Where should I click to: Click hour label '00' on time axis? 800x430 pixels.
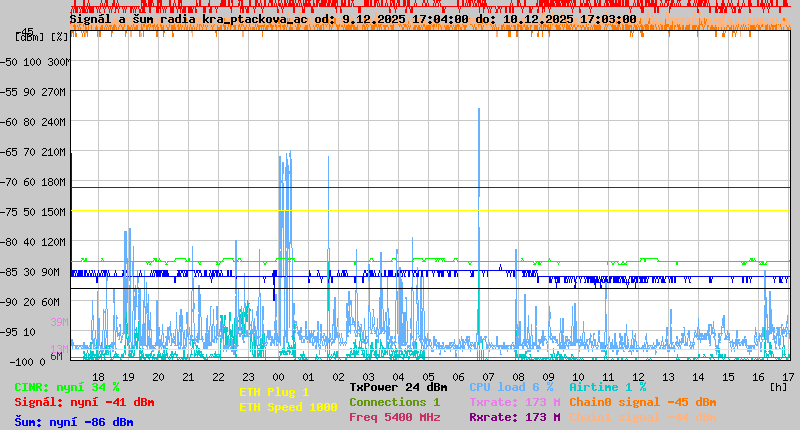279,377
